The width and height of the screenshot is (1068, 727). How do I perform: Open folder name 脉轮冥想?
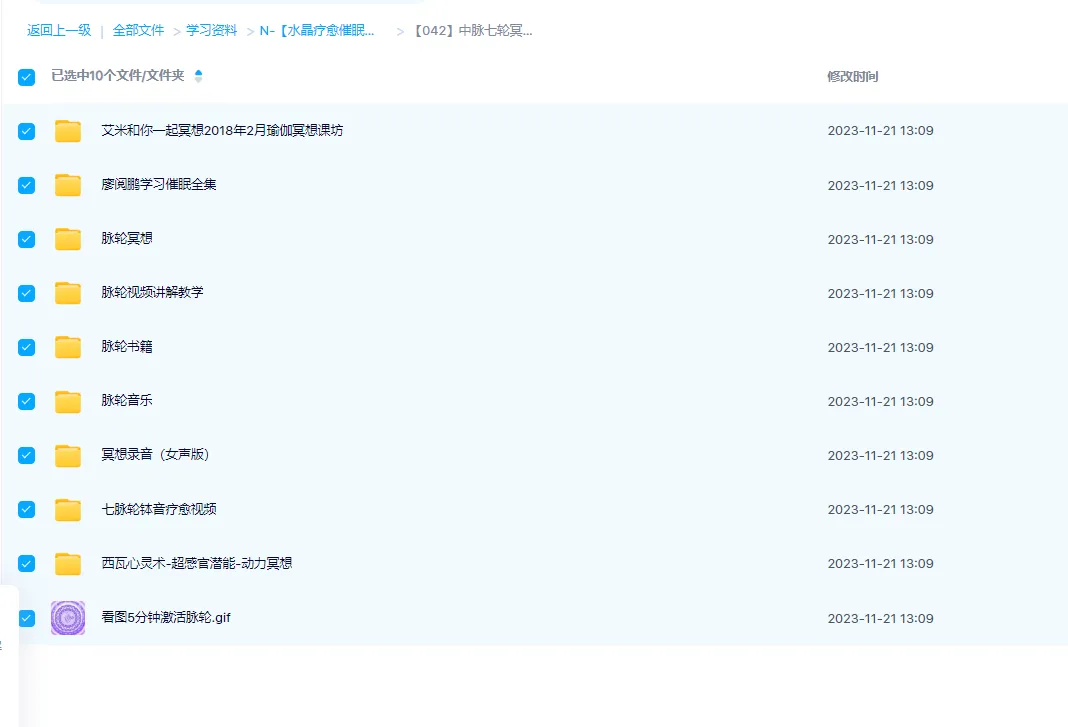point(127,238)
